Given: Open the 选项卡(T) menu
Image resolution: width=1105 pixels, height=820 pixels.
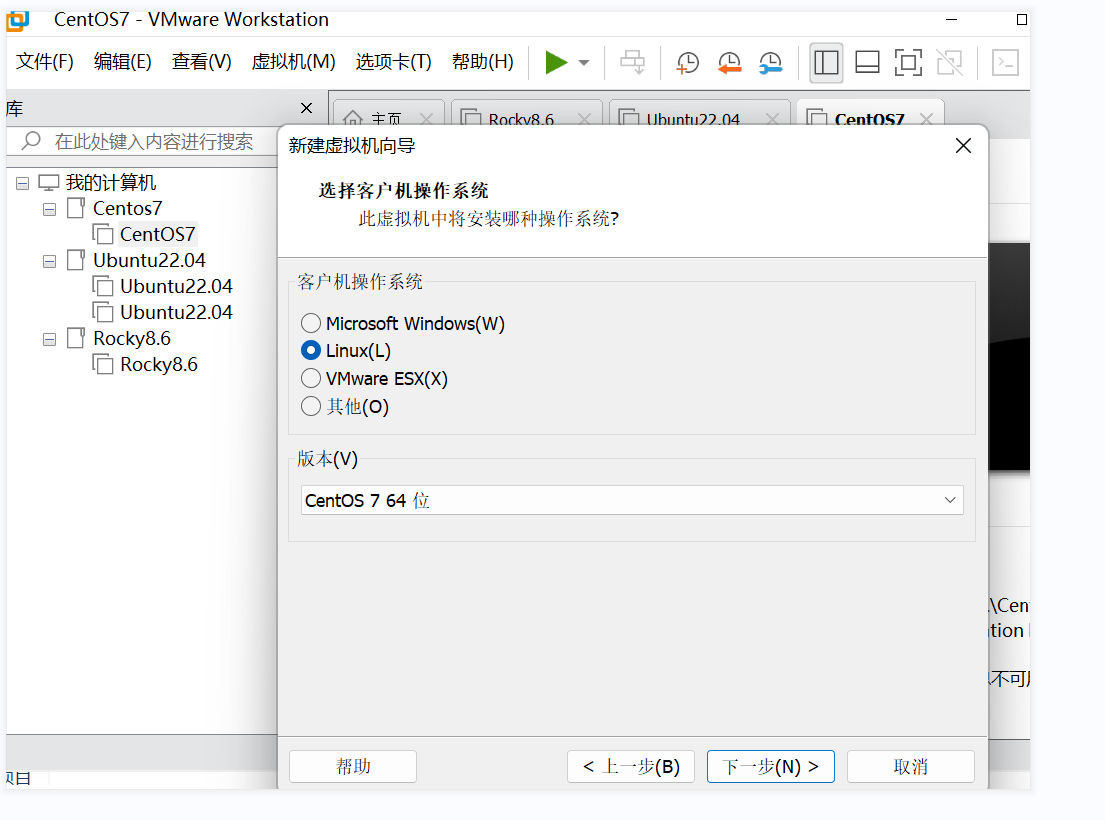Looking at the screenshot, I should [x=393, y=62].
